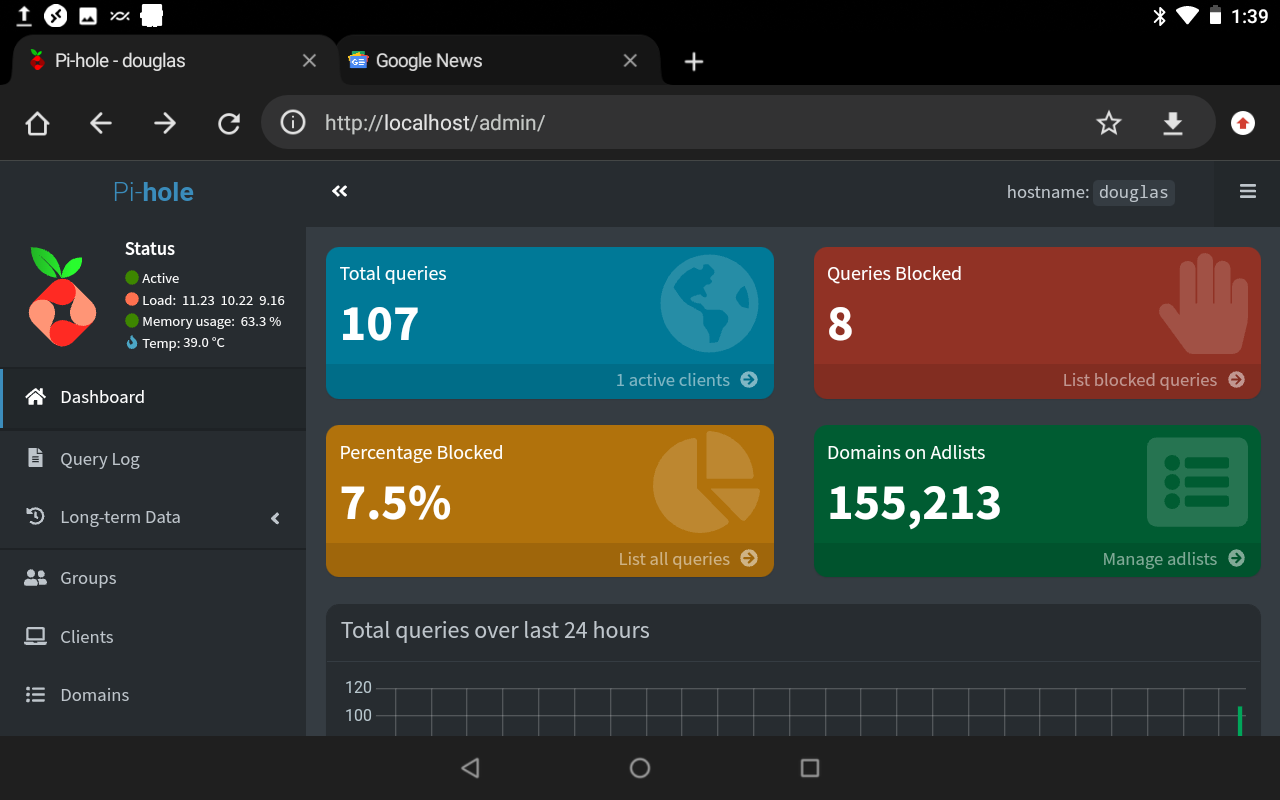Click the Queries Blocked value 8
This screenshot has width=1280, height=800.
coord(840,324)
